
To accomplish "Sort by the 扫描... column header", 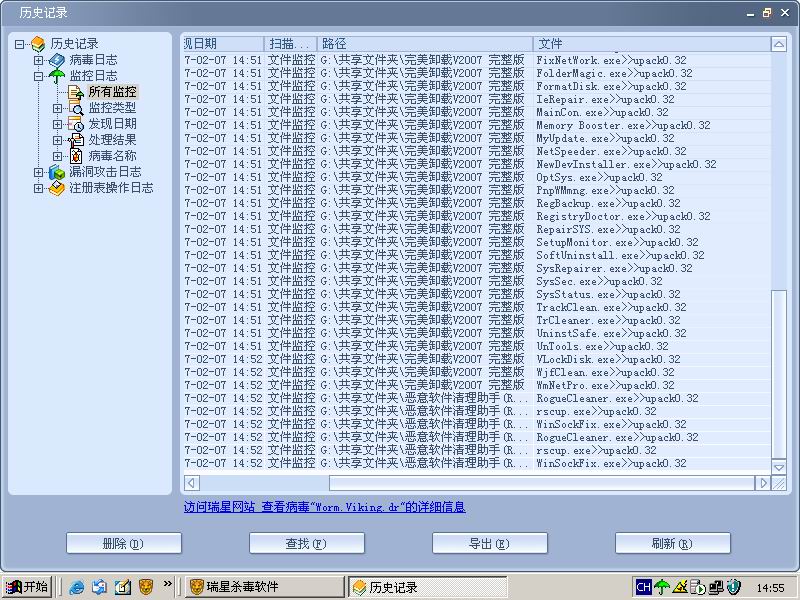I will (x=290, y=44).
